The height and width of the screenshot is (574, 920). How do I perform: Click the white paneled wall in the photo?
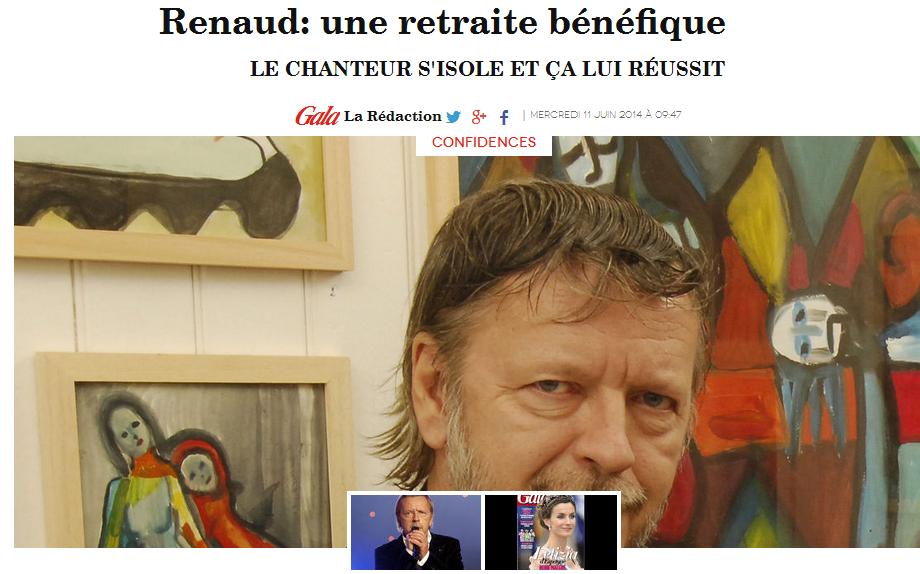(194, 311)
